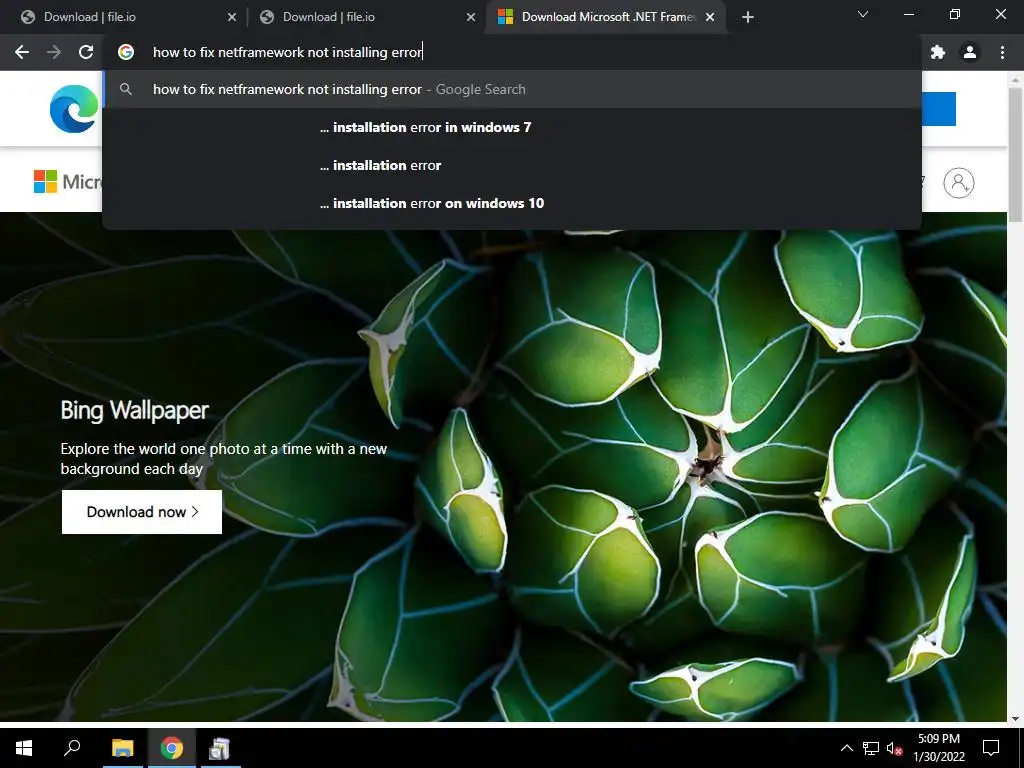Open the notification center icon
Viewport: 1024px width, 768px height.
pos(991,748)
